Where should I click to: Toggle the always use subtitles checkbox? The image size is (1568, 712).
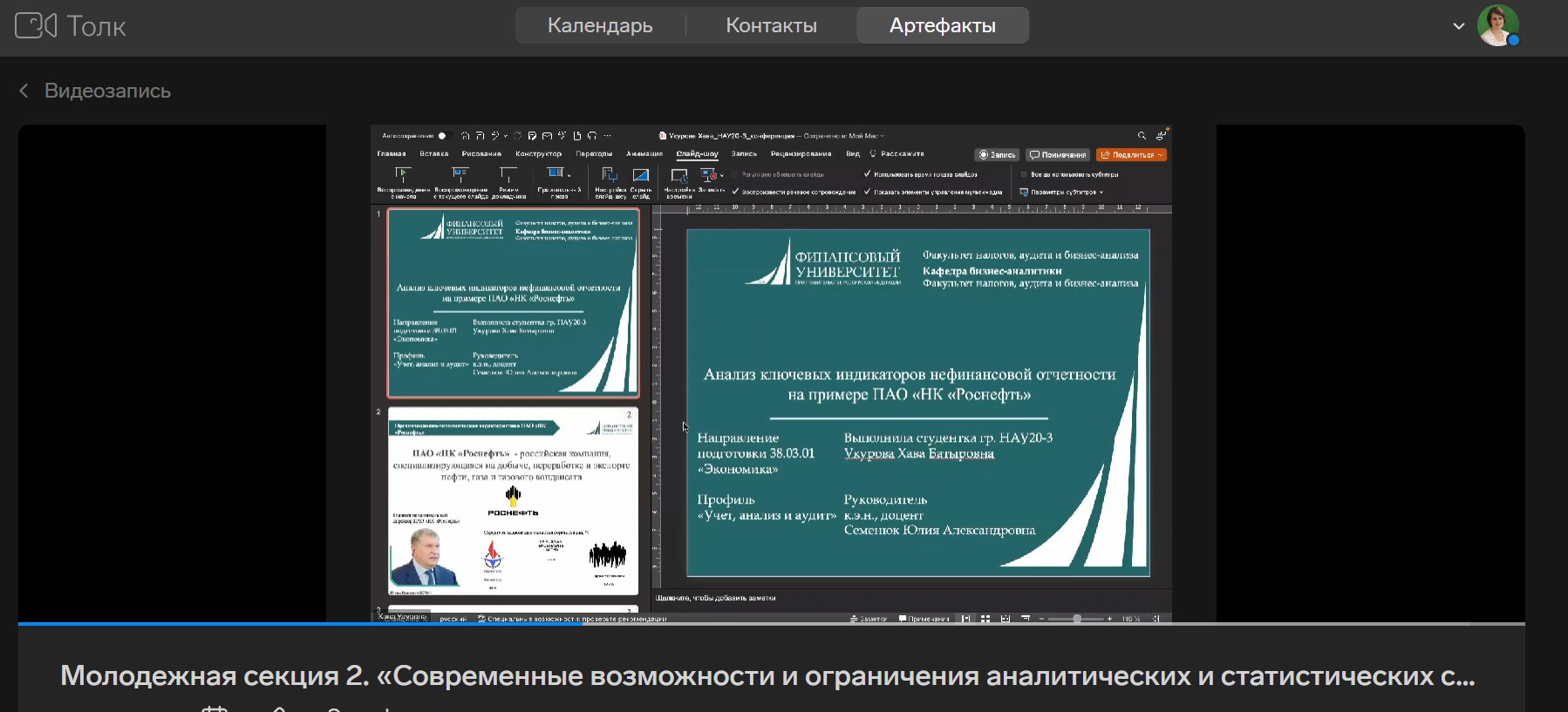click(x=1024, y=174)
